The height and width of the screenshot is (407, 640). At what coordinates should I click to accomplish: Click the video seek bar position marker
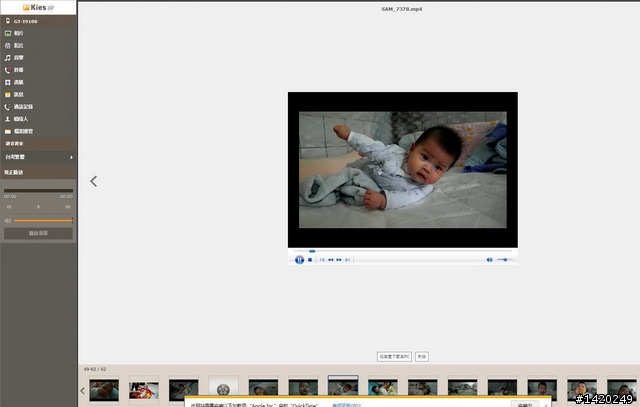(312, 251)
